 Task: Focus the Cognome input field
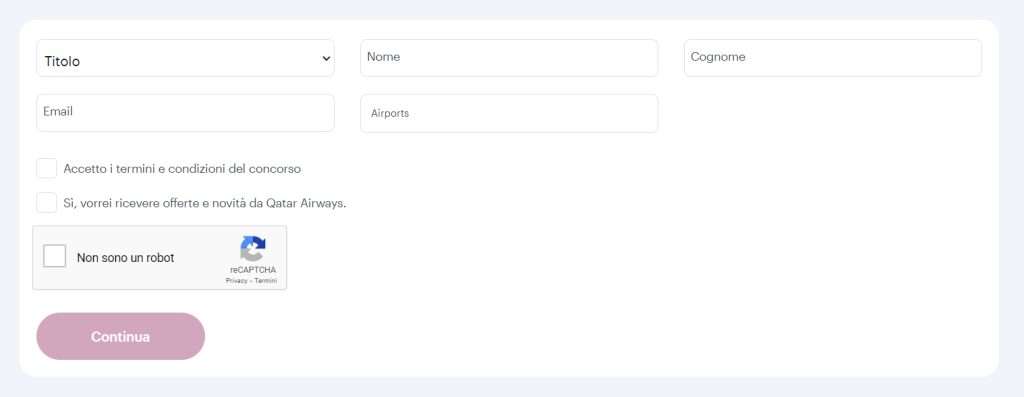833,58
